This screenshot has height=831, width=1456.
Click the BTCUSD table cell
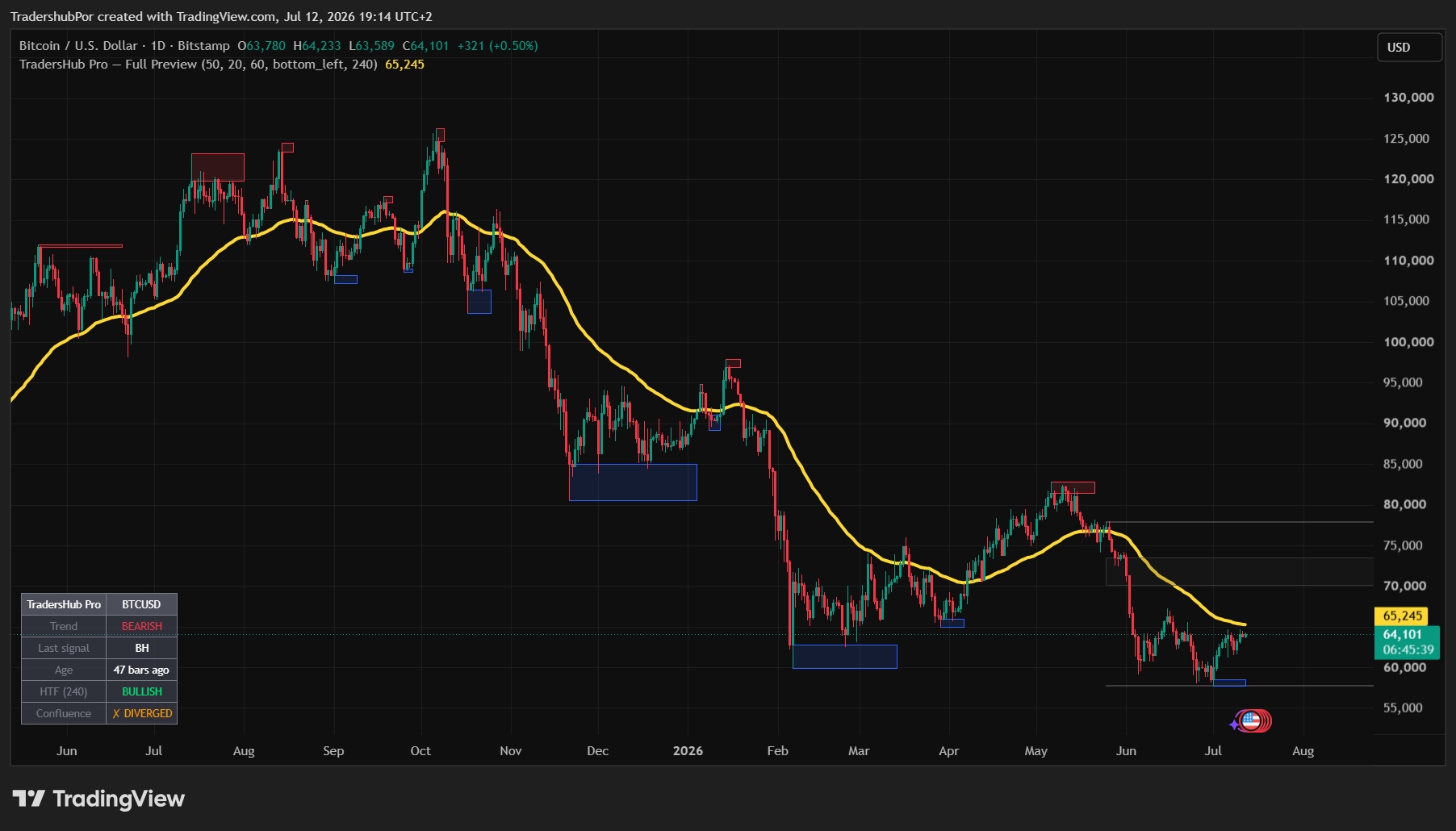(x=141, y=604)
